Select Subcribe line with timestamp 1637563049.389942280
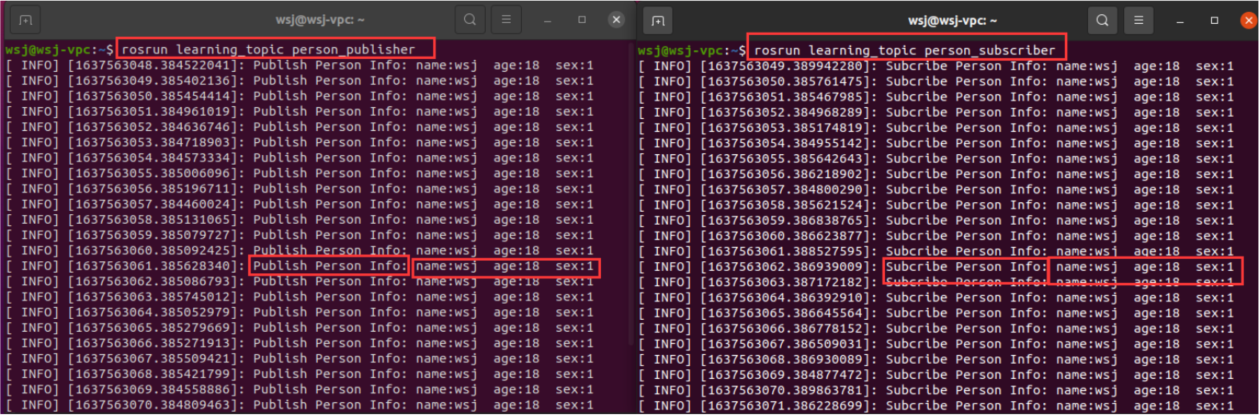 [x=935, y=66]
